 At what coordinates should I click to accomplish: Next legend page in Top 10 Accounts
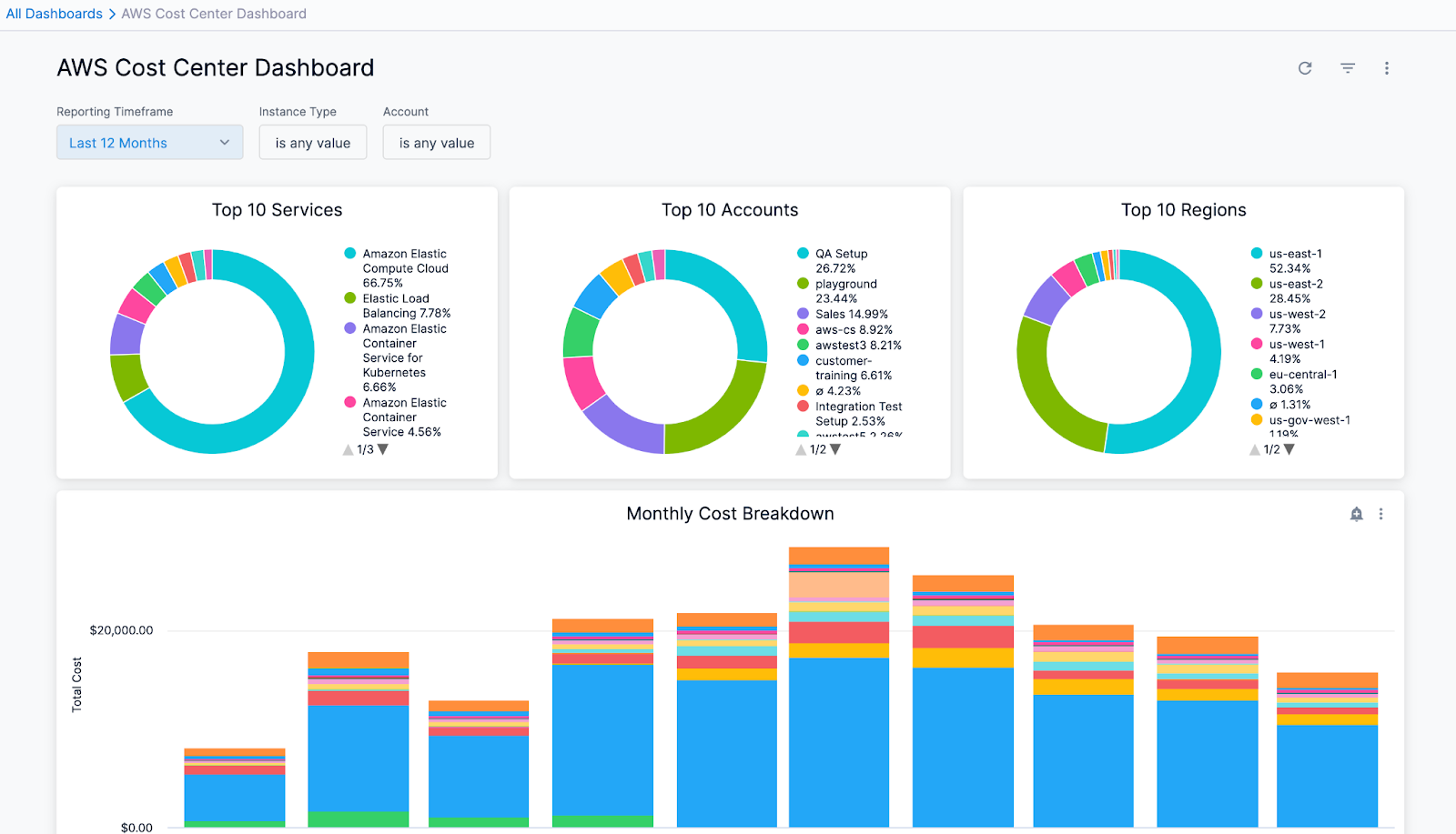coord(835,449)
